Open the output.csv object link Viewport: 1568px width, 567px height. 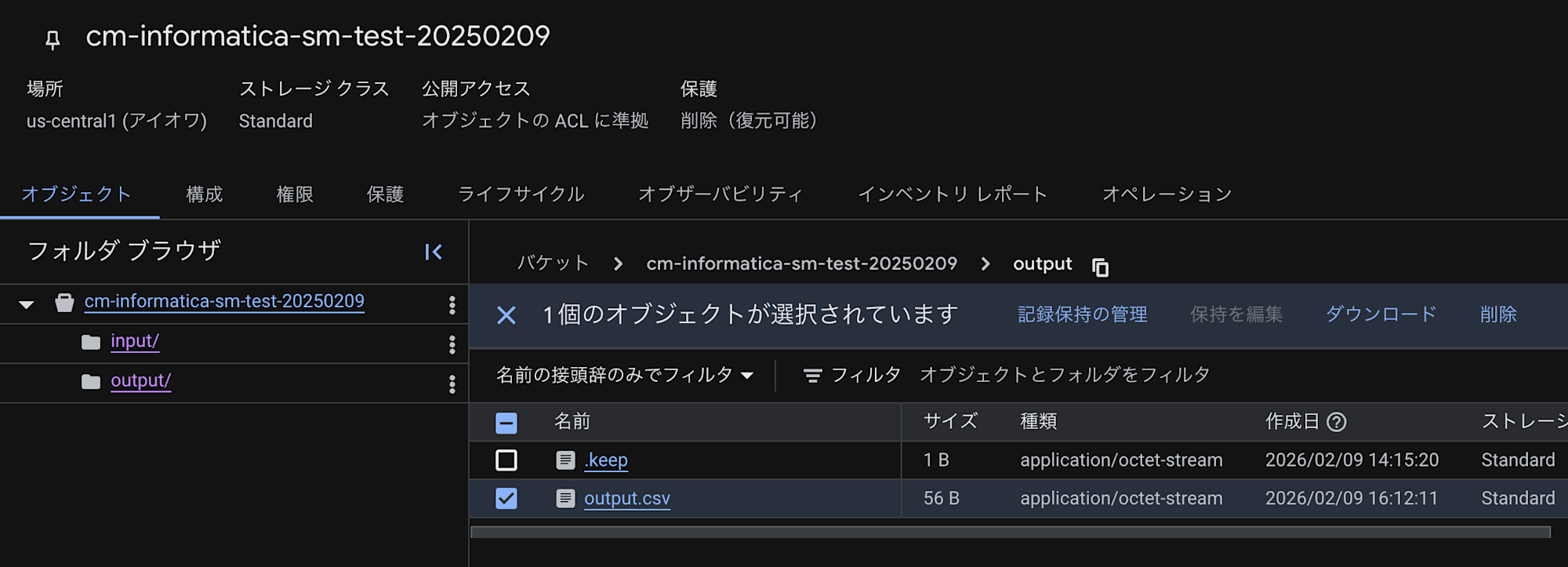626,498
